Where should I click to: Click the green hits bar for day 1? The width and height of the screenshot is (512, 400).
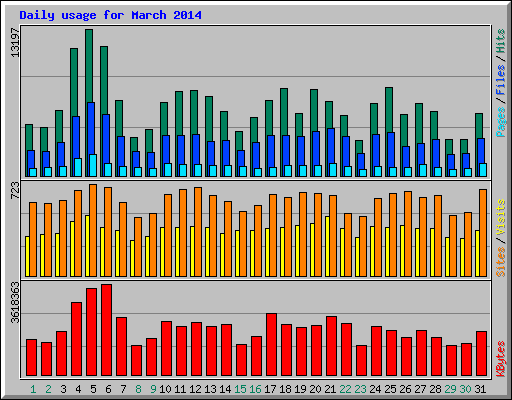click(29, 137)
